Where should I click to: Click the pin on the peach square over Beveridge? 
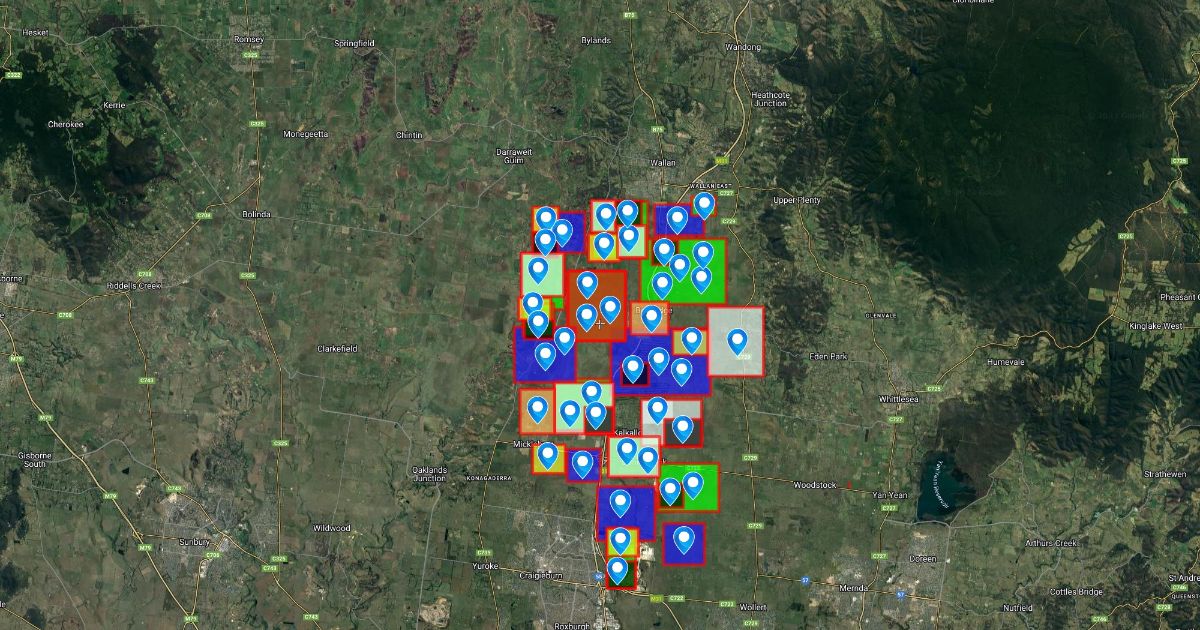coord(651,318)
